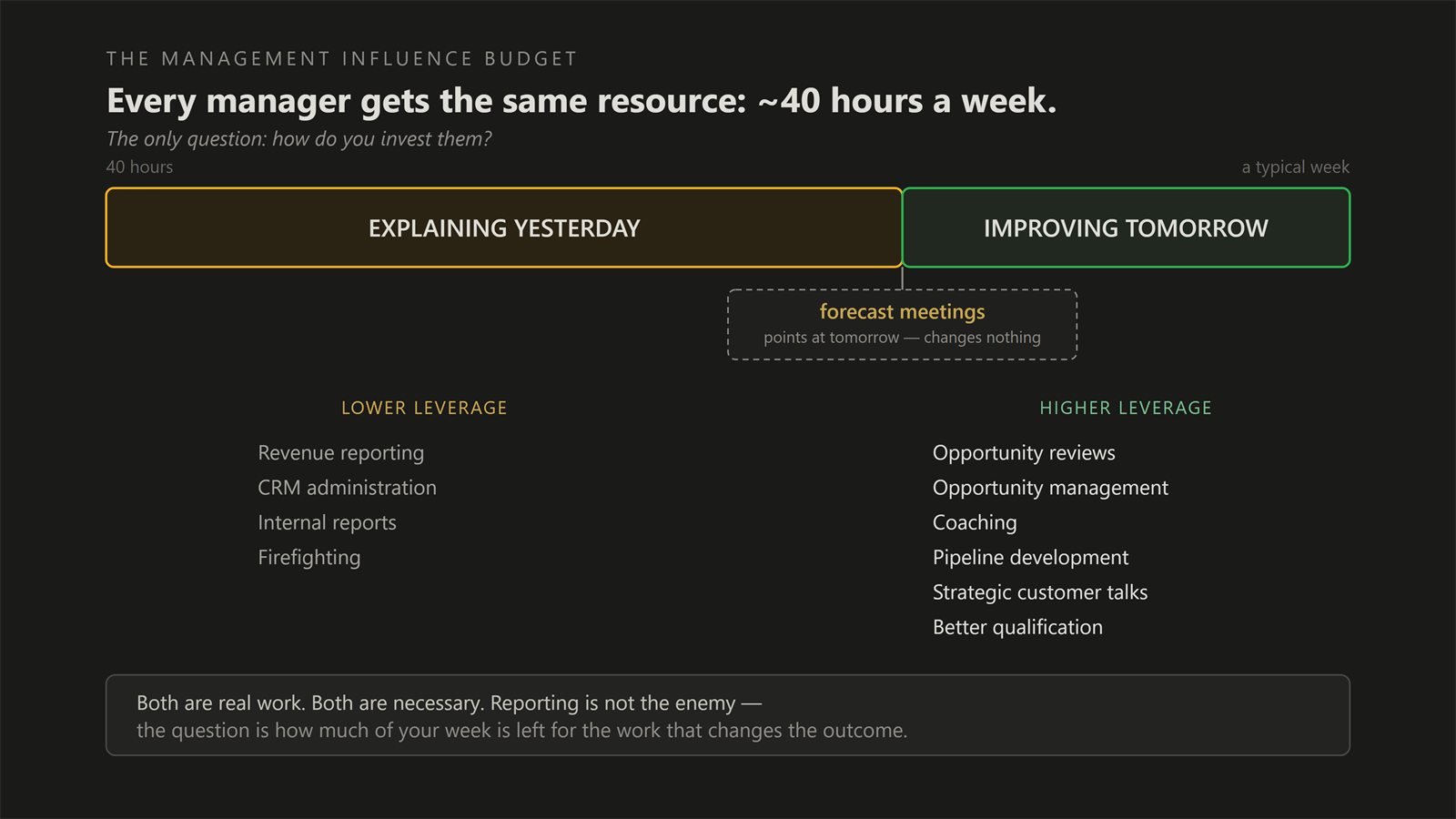The width and height of the screenshot is (1456, 819).
Task: Click the 'EXPLAINING YESTERDAY' bar segment
Action: pos(504,227)
